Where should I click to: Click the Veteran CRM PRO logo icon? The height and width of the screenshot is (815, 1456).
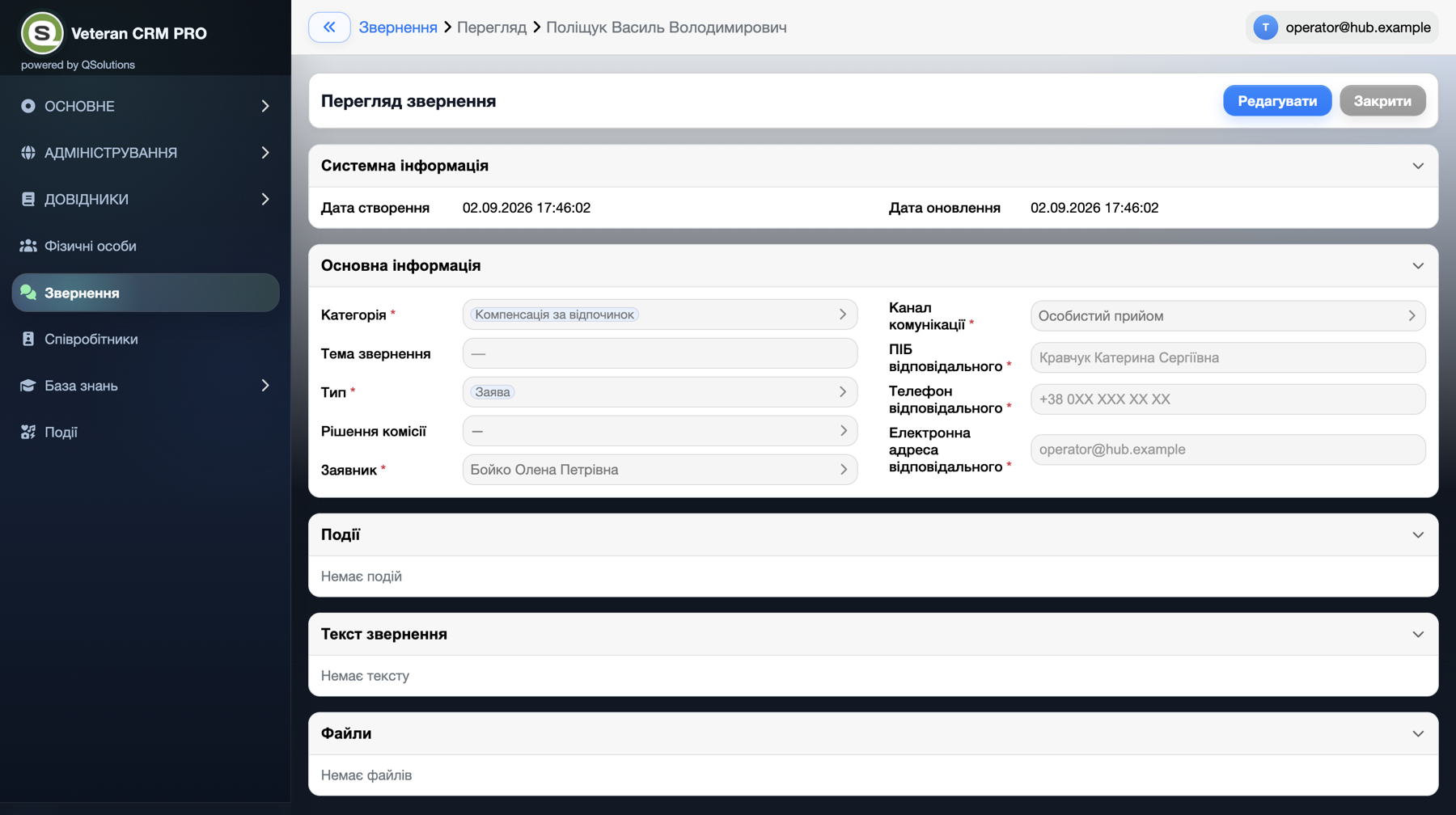[x=42, y=33]
